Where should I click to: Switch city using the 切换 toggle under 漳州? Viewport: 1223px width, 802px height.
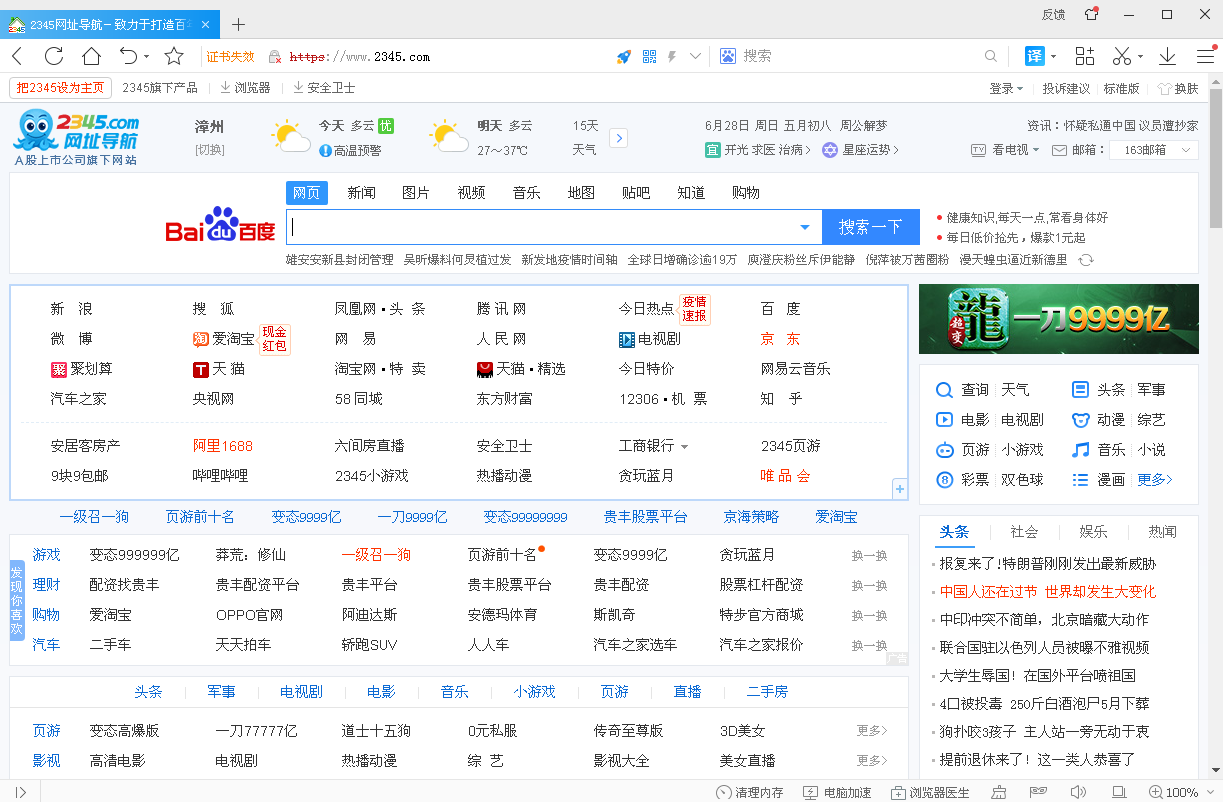209,150
